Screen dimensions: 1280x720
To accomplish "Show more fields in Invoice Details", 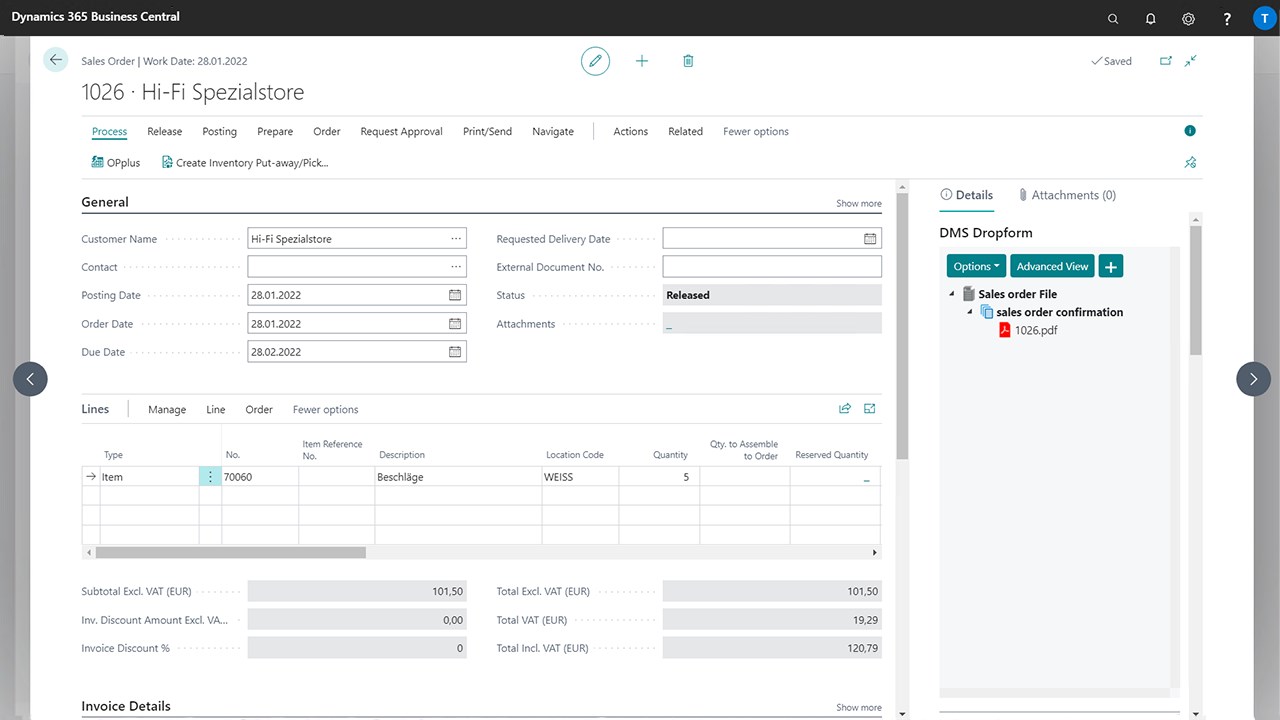I will (x=859, y=707).
